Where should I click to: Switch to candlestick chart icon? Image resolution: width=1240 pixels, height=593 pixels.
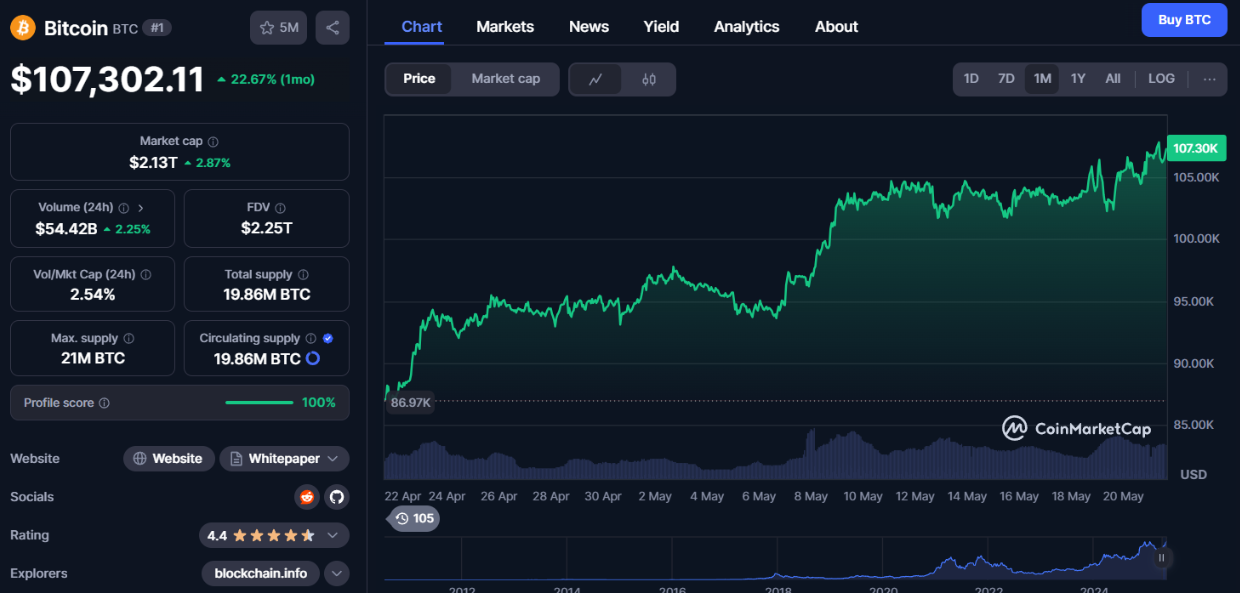pyautogui.click(x=649, y=79)
